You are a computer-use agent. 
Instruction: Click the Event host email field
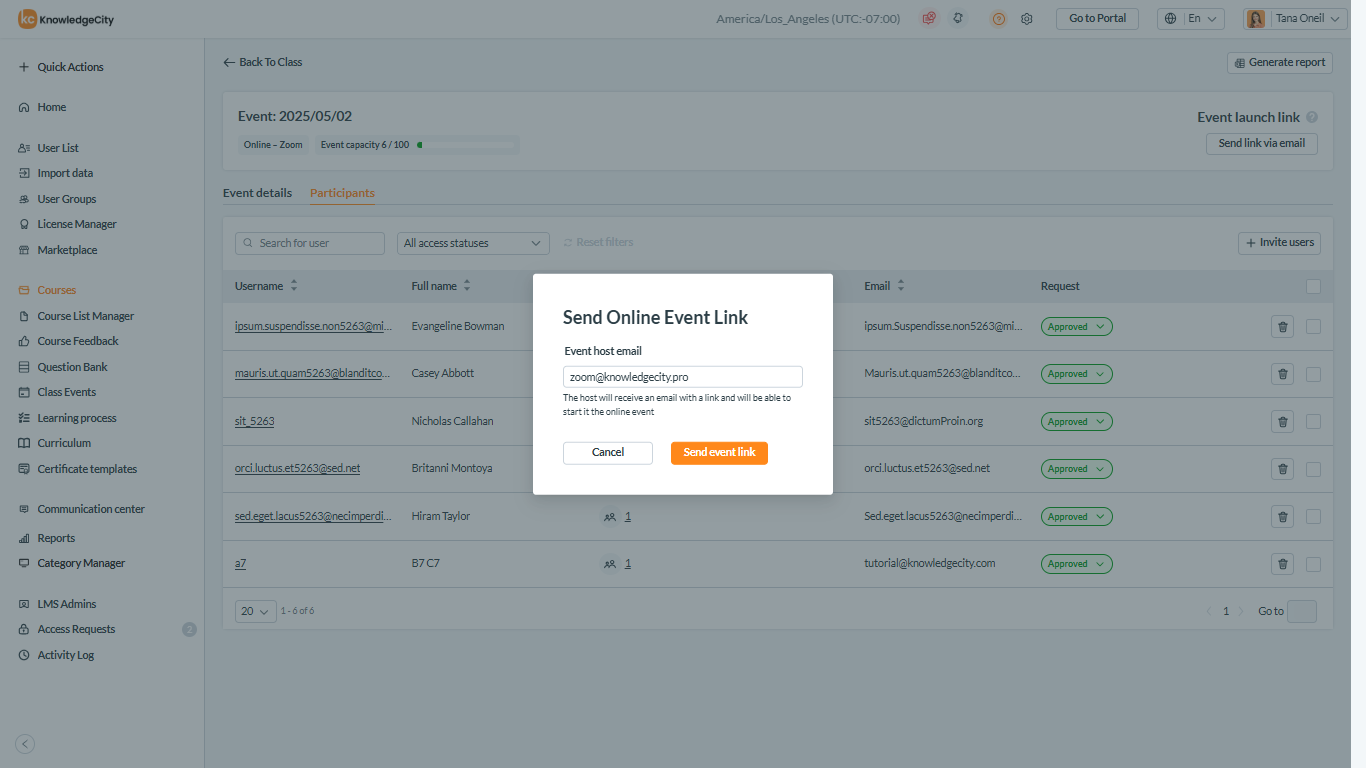(682, 377)
